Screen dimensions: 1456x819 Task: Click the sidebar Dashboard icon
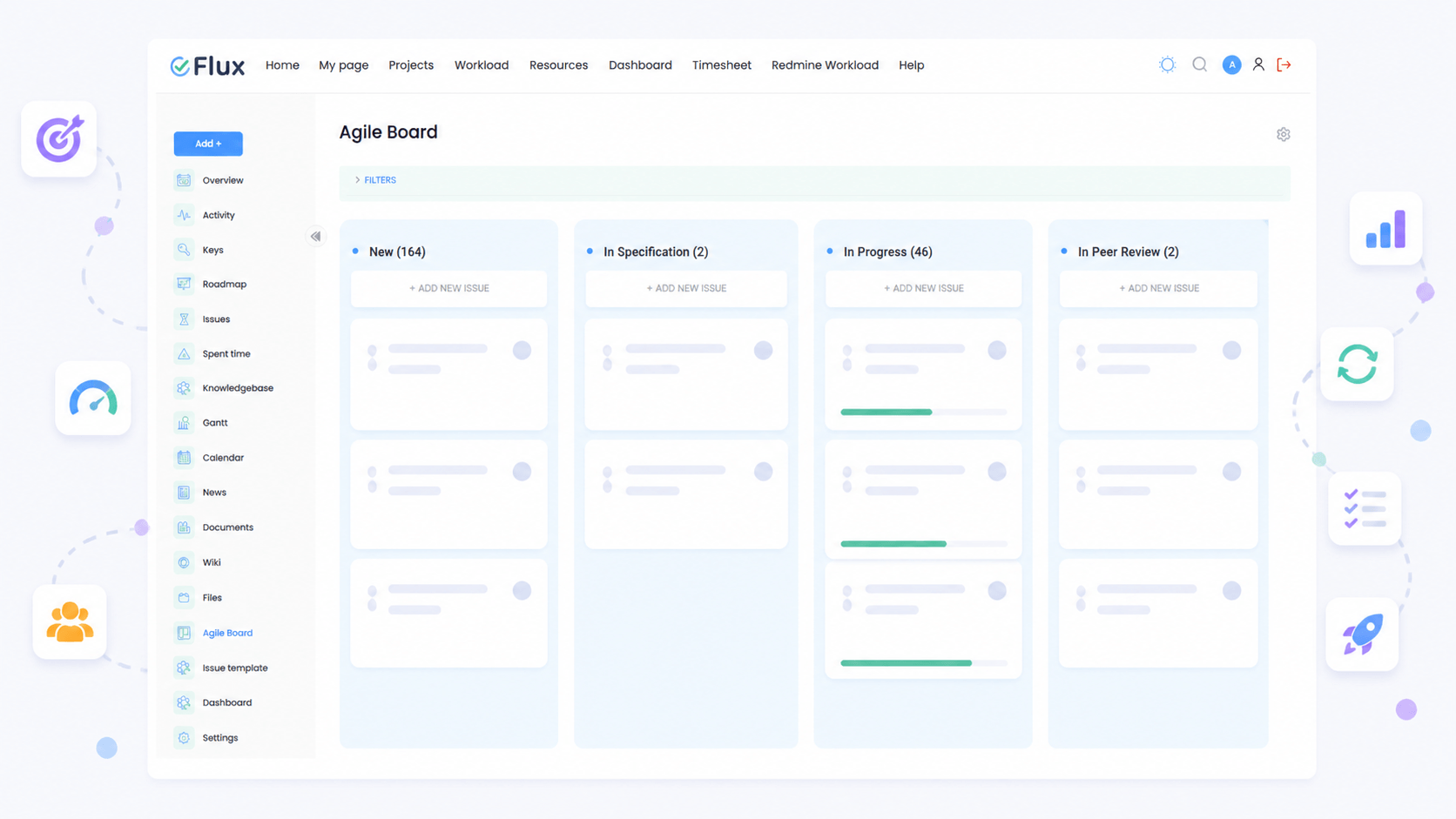[184, 702]
